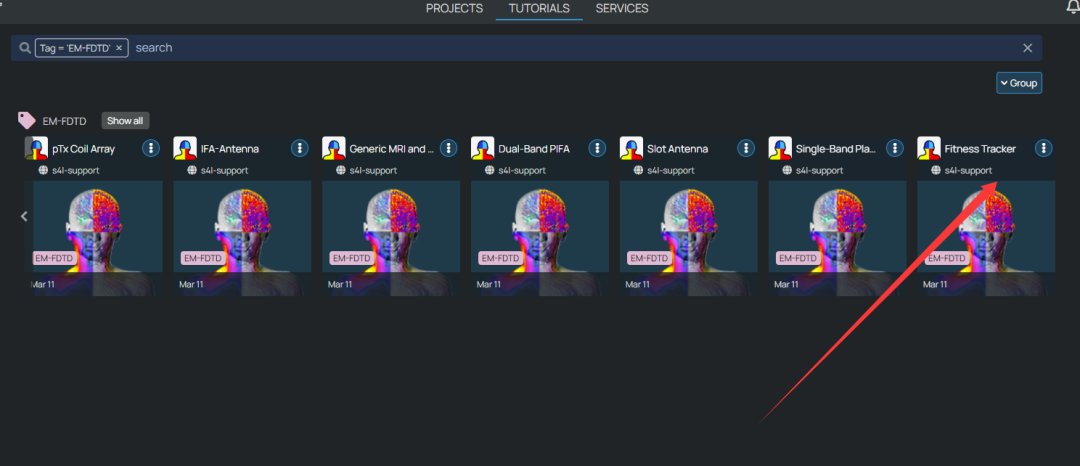The image size is (1080, 466).
Task: Remove the Tag = 'EM-FDTD' filter chip
Action: pos(119,47)
